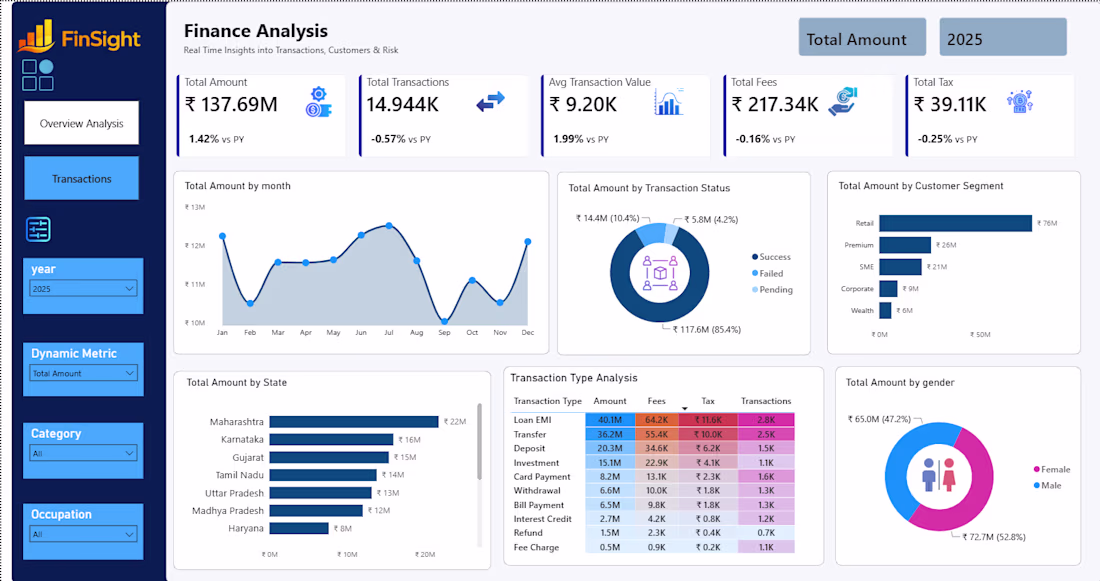Click the 40.1M Loan EMI amount cell
Screen dimensions: 1100x581
(x=610, y=420)
